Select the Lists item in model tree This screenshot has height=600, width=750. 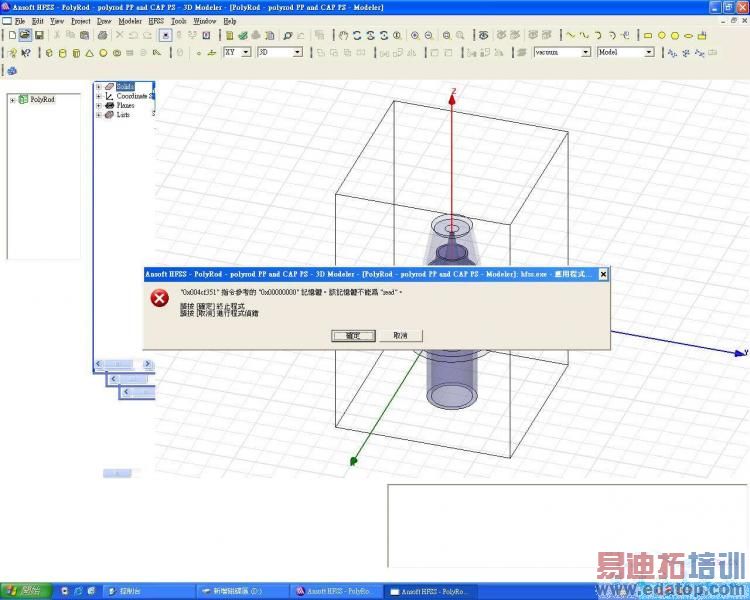tap(123, 115)
